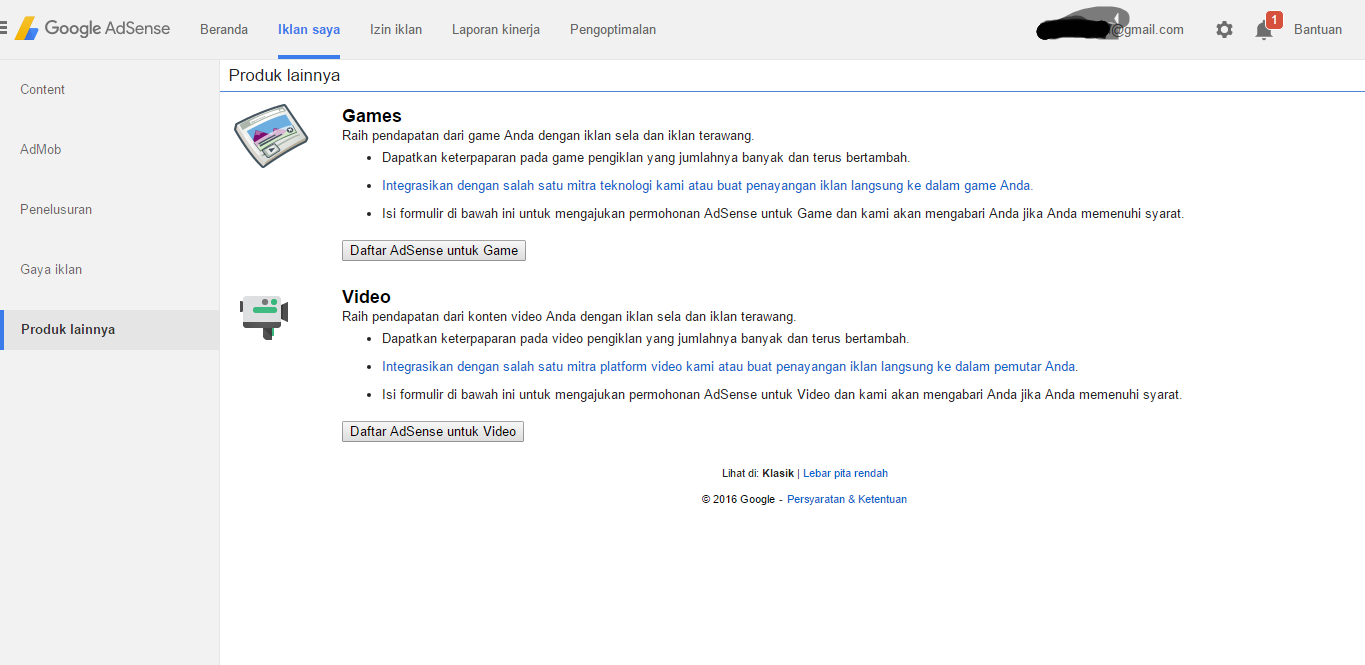The height and width of the screenshot is (665, 1365).
Task: Click Daftar AdSense untuk Game button
Action: pos(434,251)
